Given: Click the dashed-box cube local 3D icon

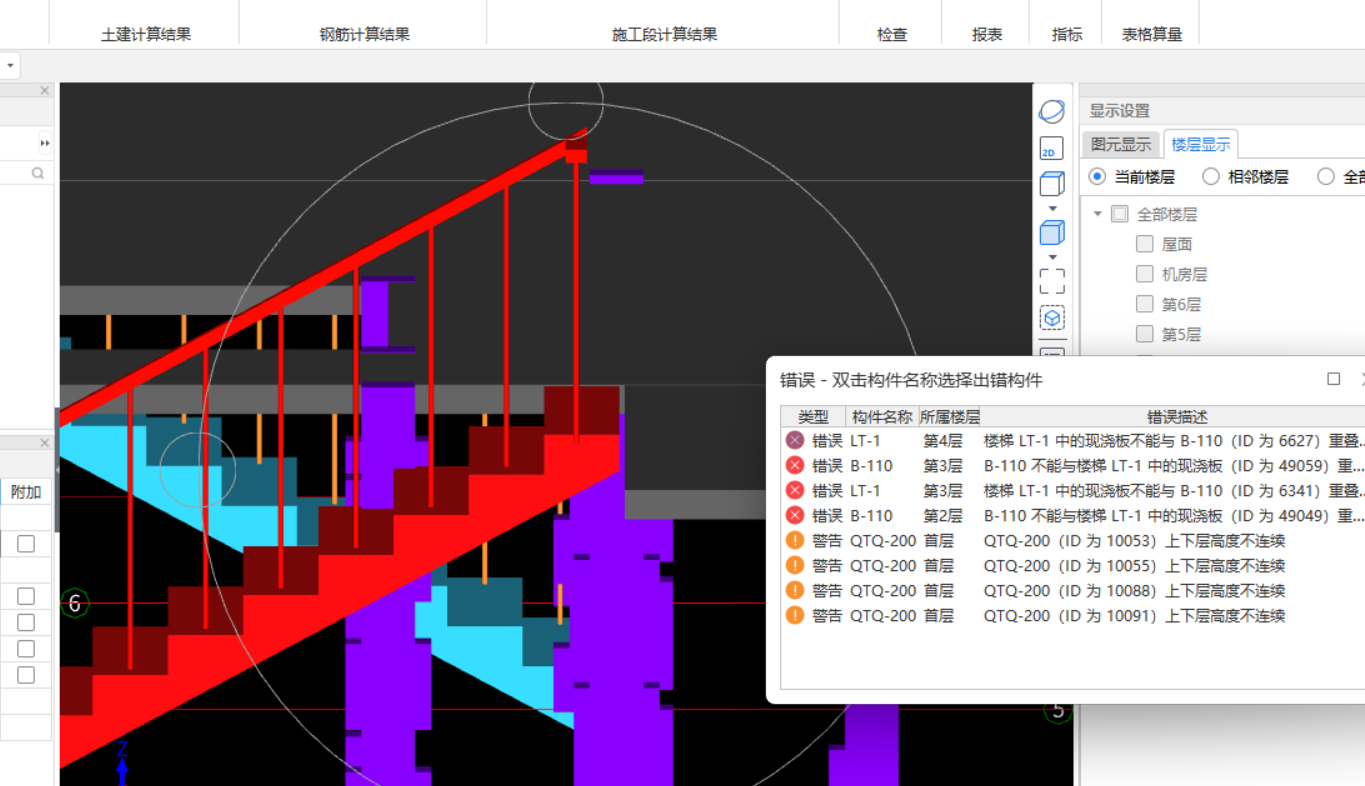Looking at the screenshot, I should [1051, 318].
